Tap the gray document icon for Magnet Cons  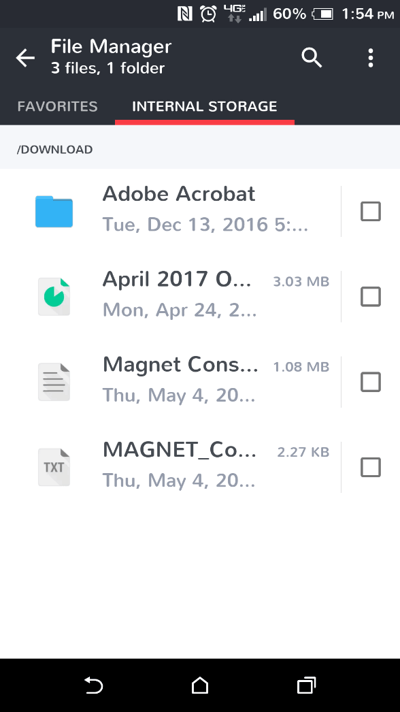54,382
